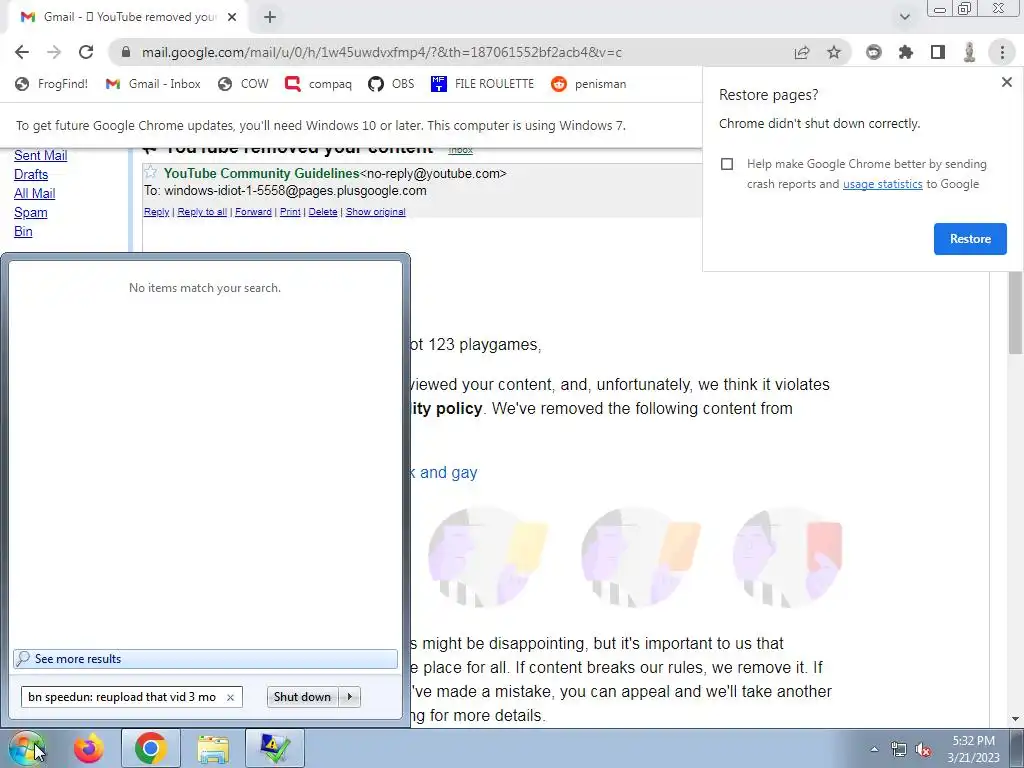This screenshot has height=768, width=1024.
Task: Click the blue Restore button
Action: coord(970,239)
